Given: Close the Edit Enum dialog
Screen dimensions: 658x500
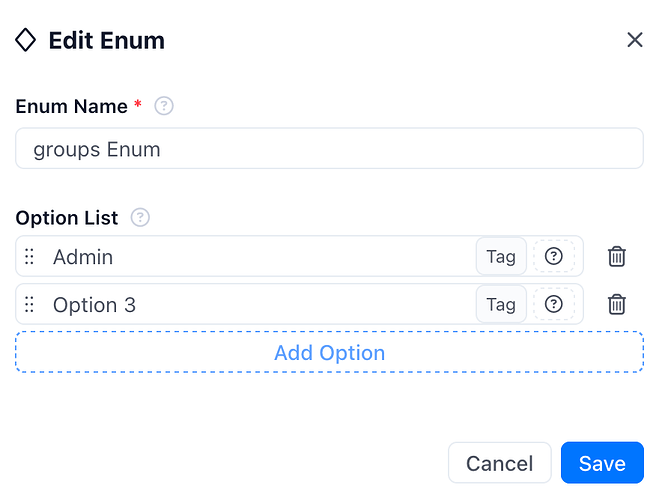Looking at the screenshot, I should (634, 40).
